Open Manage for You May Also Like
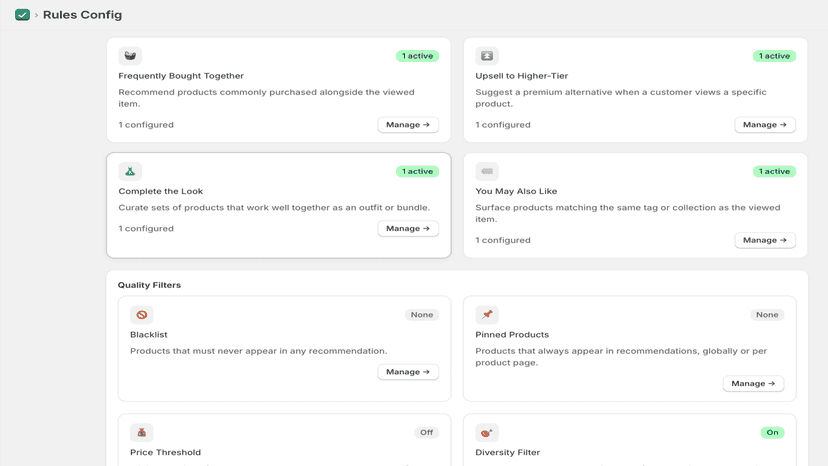This screenshot has width=828, height=466. coord(765,240)
